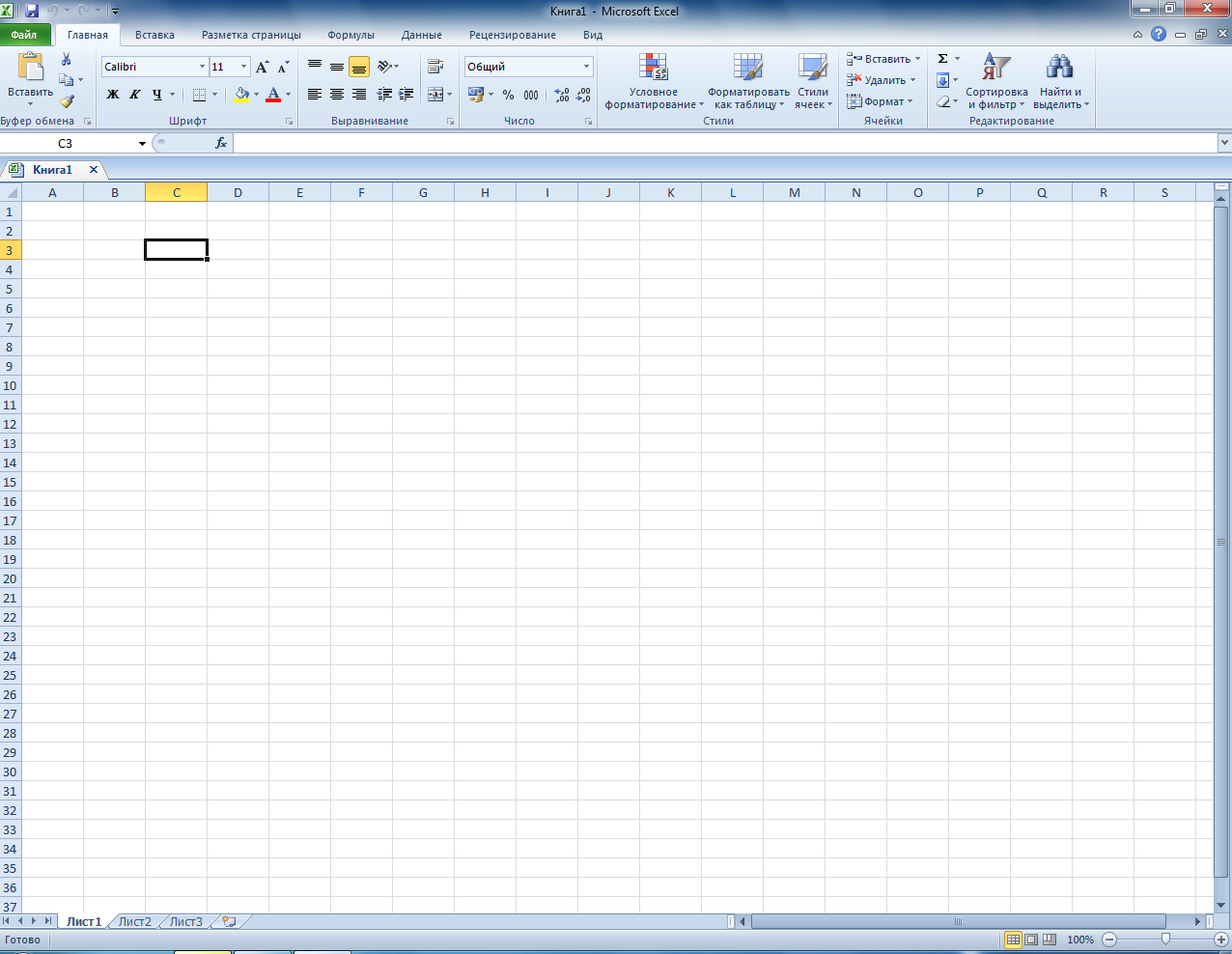Open the Calibri font name dropdown
Image resolution: width=1232 pixels, height=954 pixels.
tap(202, 67)
